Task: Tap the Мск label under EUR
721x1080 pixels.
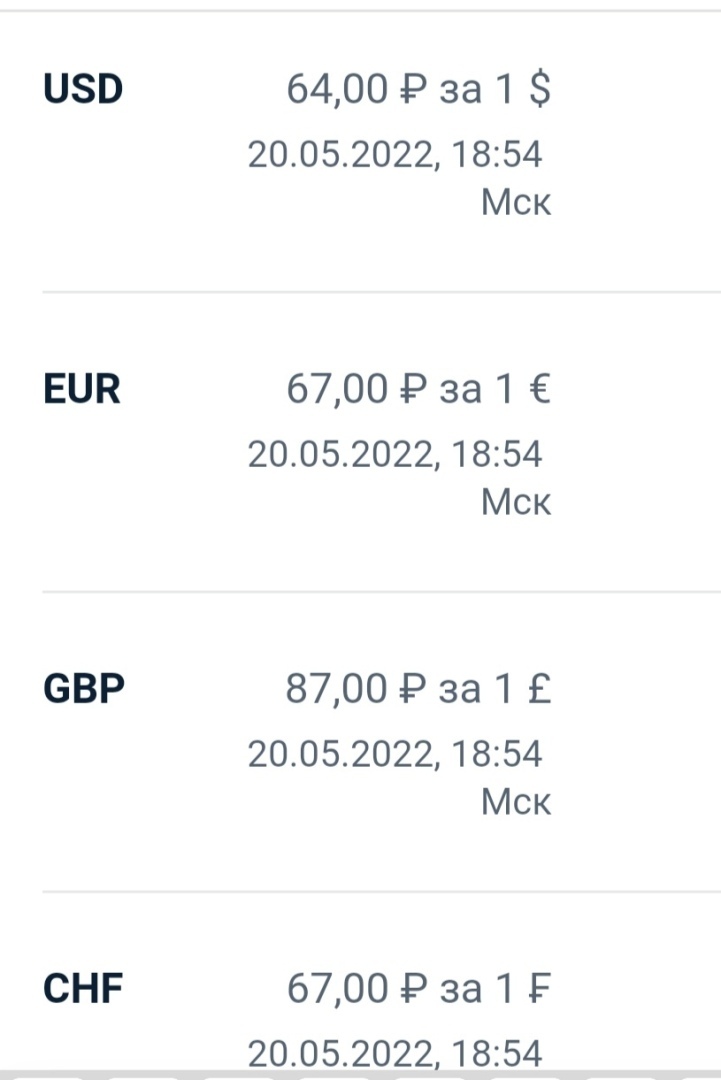Action: click(x=515, y=502)
